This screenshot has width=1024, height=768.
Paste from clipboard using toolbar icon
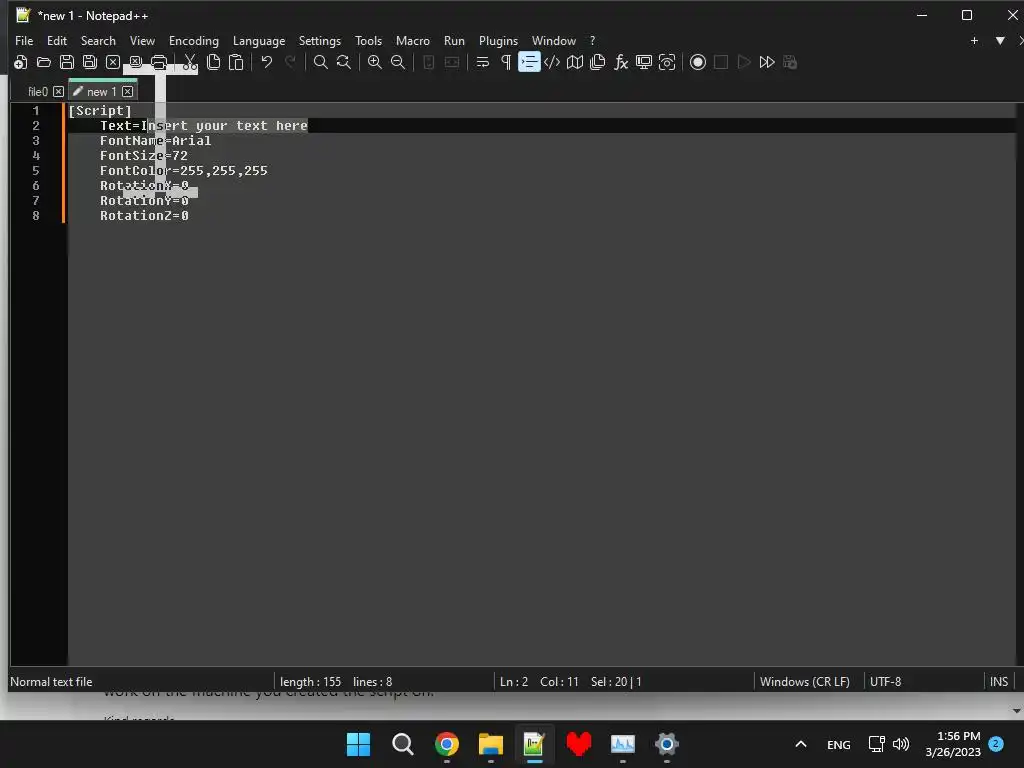pyautogui.click(x=236, y=62)
